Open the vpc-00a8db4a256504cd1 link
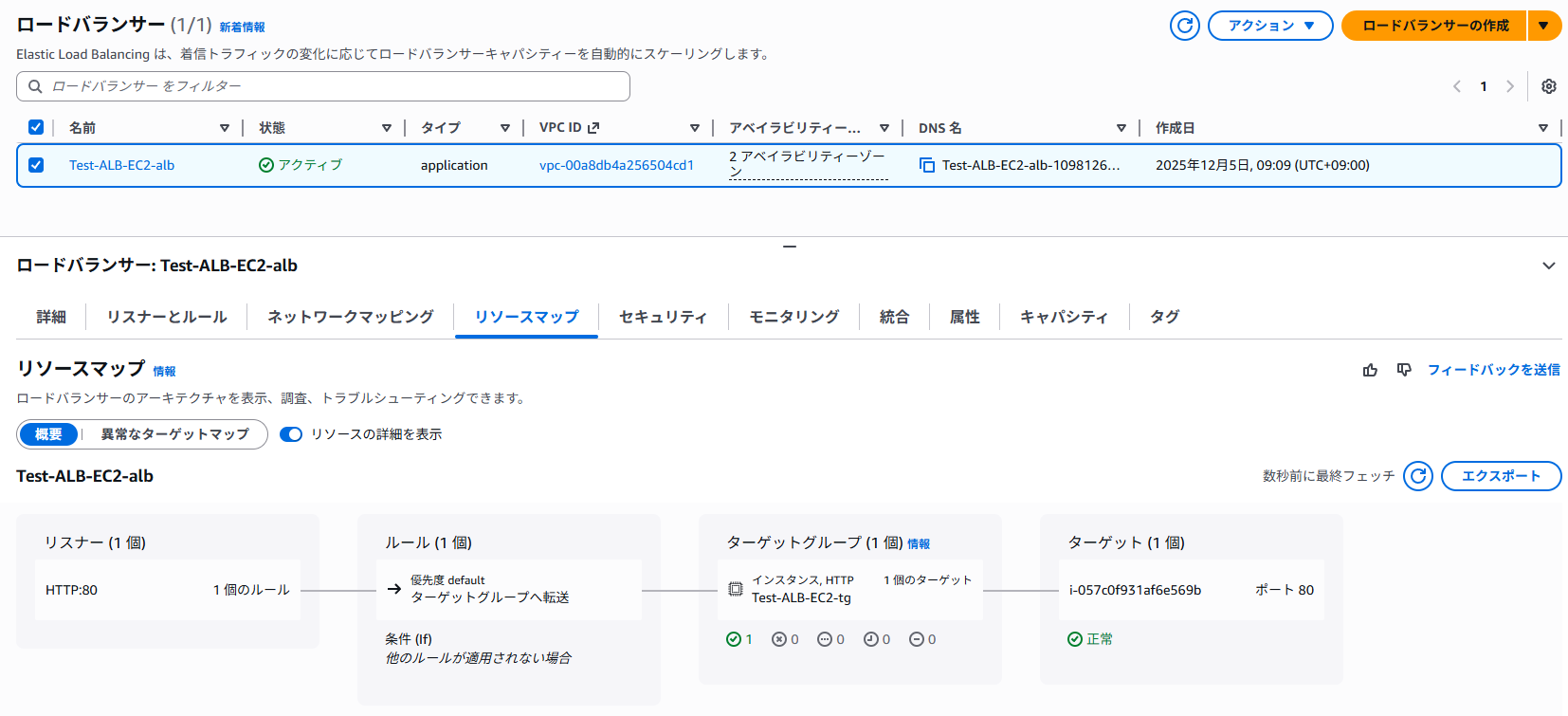The width and height of the screenshot is (1568, 716). pyautogui.click(x=616, y=165)
